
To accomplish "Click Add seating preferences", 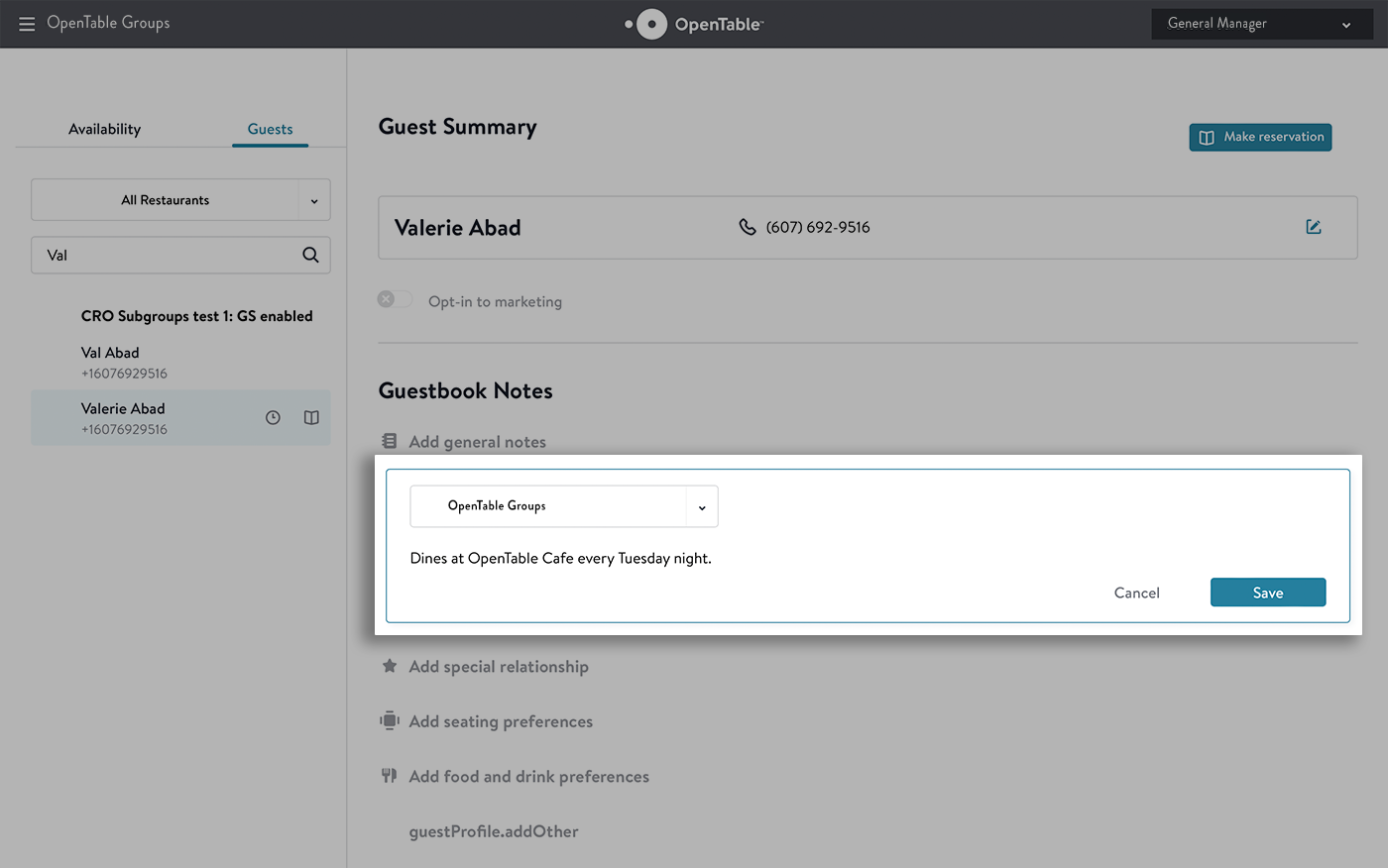I will pos(501,721).
